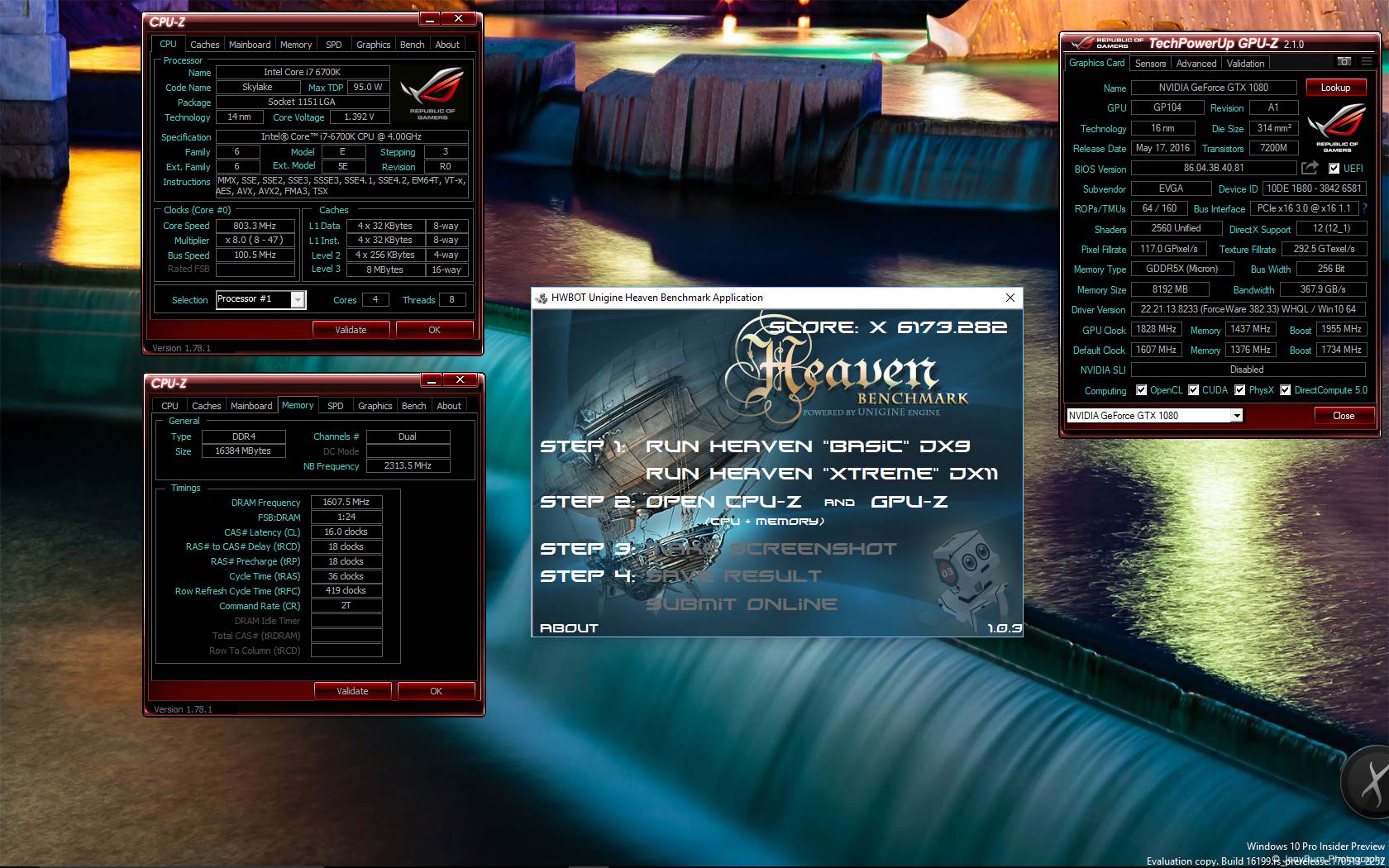Click the GPU-Z link in HWBOT step 2
The image size is (1389, 868).
point(909,502)
